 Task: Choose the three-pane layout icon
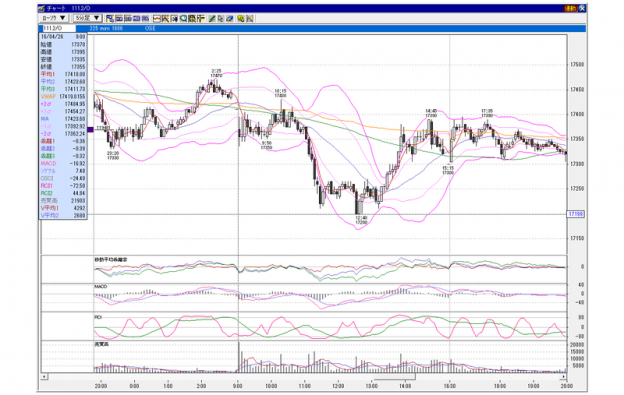(x=128, y=18)
